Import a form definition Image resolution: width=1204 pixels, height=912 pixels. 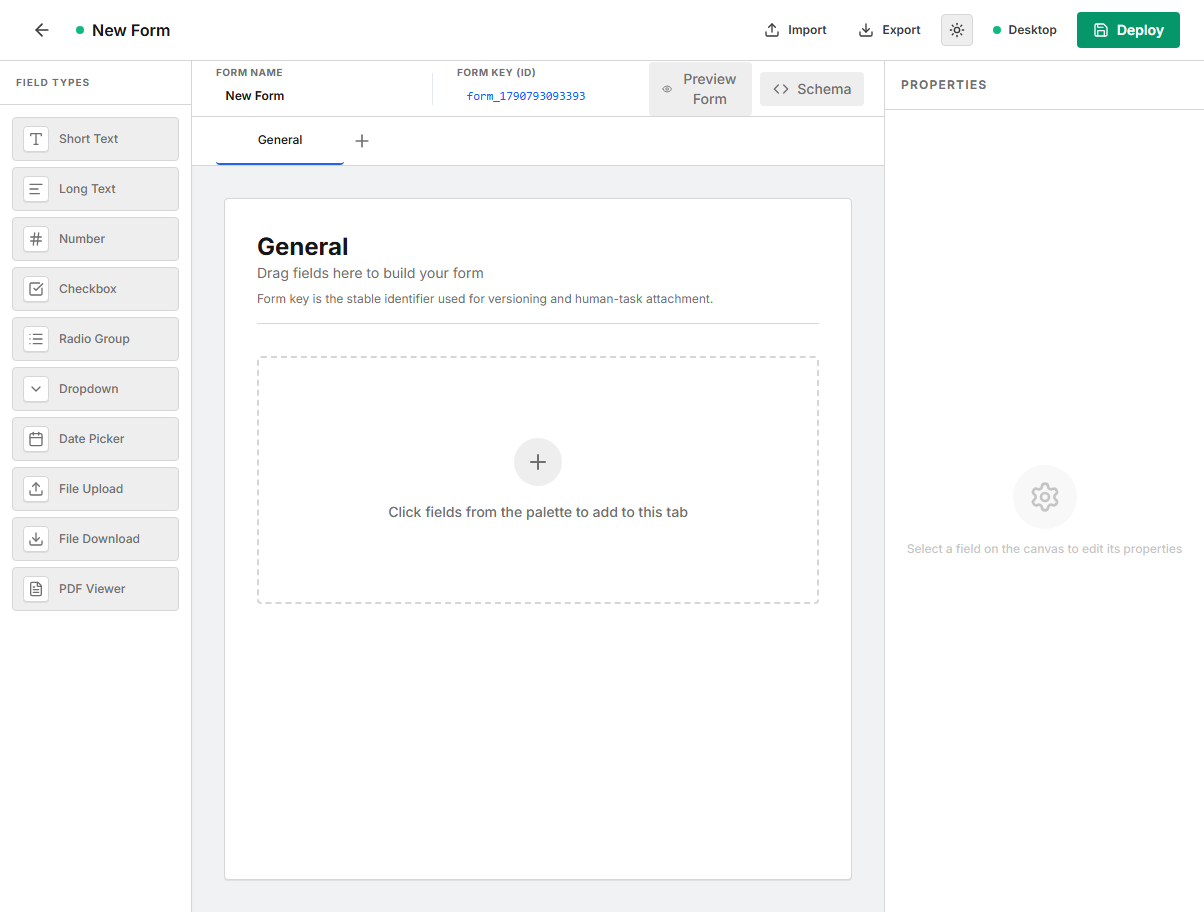coord(795,30)
